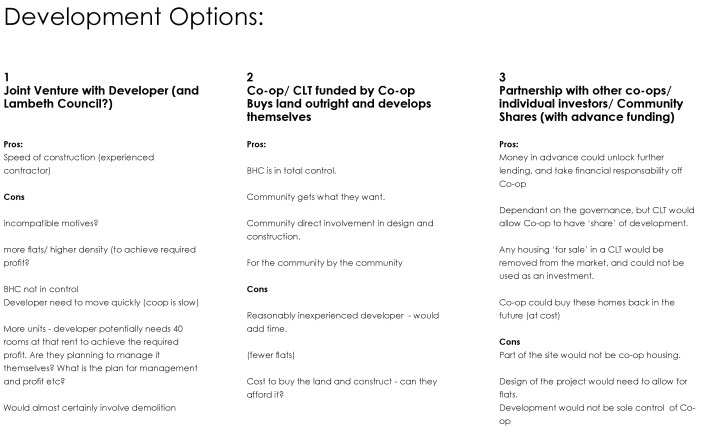Click the "Pros:" label under option 3
Image resolution: width=702 pixels, height=433 pixels.
pyautogui.click(x=508, y=144)
